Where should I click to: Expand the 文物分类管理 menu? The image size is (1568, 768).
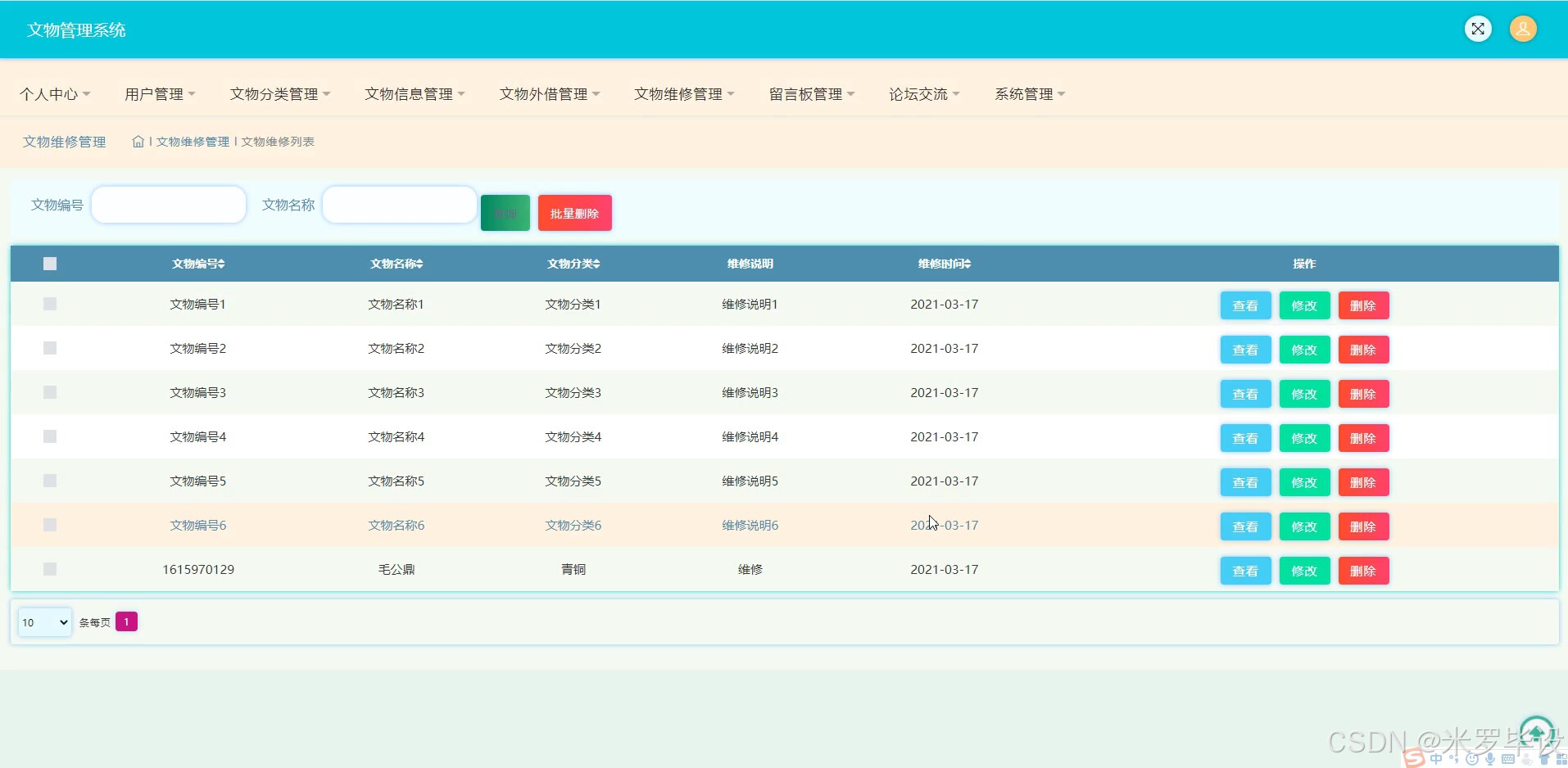[280, 94]
